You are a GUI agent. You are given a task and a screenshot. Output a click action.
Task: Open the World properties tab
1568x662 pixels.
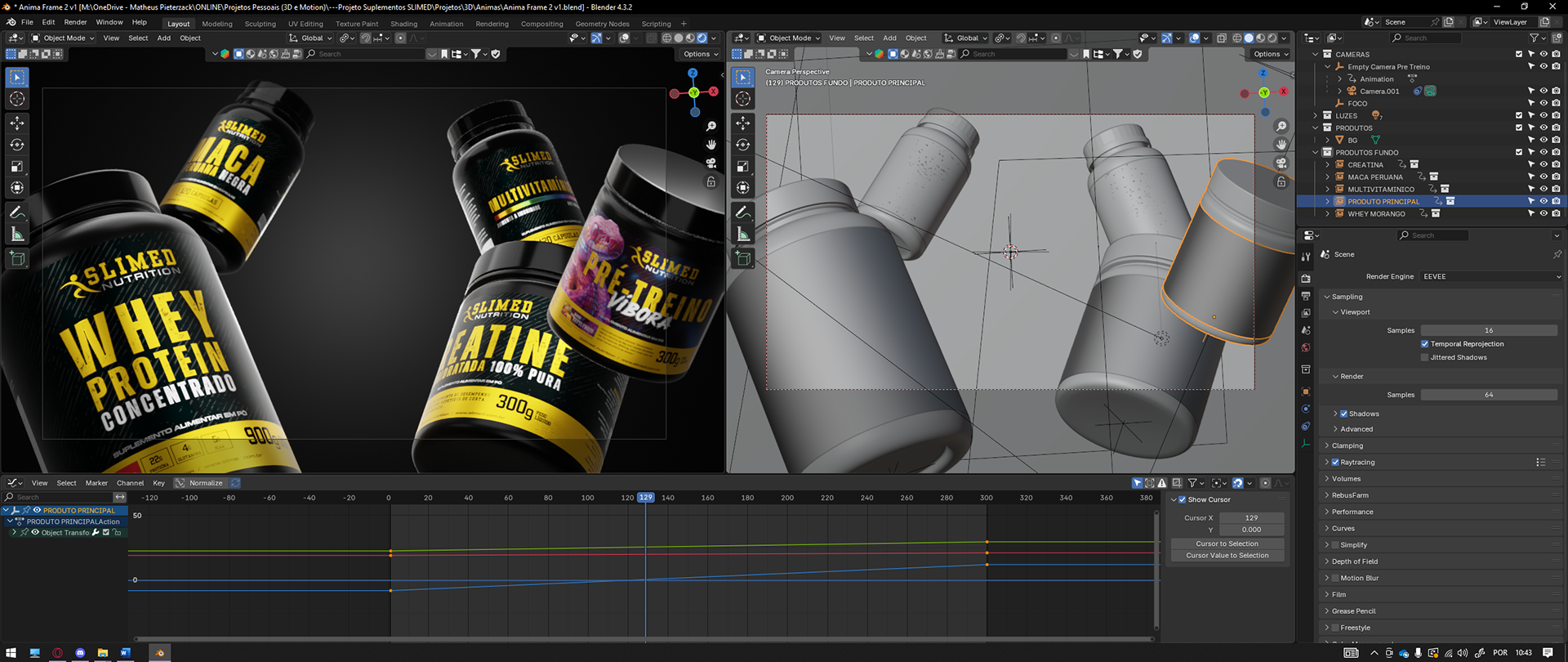coord(1306,348)
